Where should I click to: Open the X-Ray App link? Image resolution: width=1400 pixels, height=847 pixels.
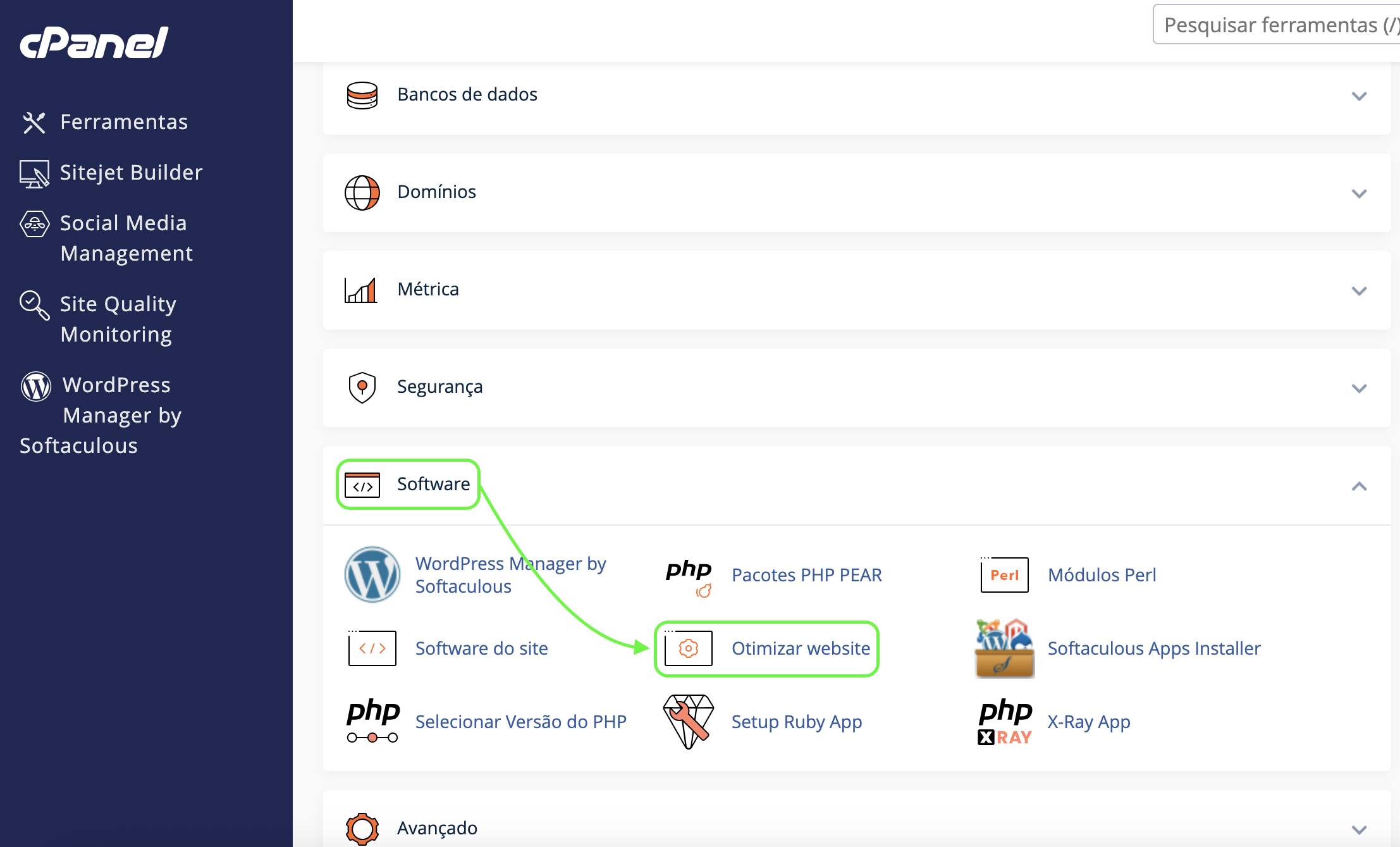1088,721
